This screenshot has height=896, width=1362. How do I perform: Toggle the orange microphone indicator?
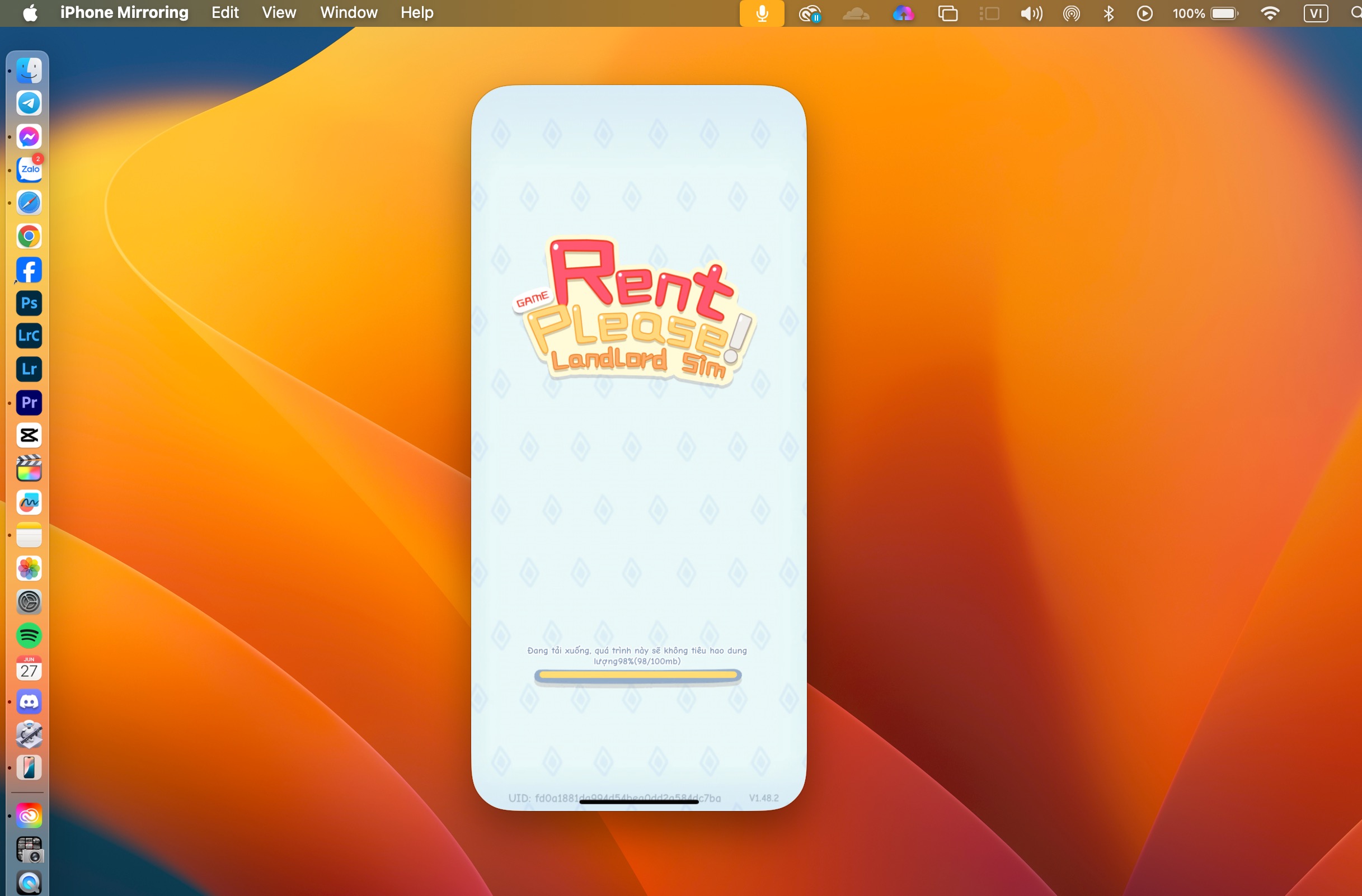click(x=761, y=13)
